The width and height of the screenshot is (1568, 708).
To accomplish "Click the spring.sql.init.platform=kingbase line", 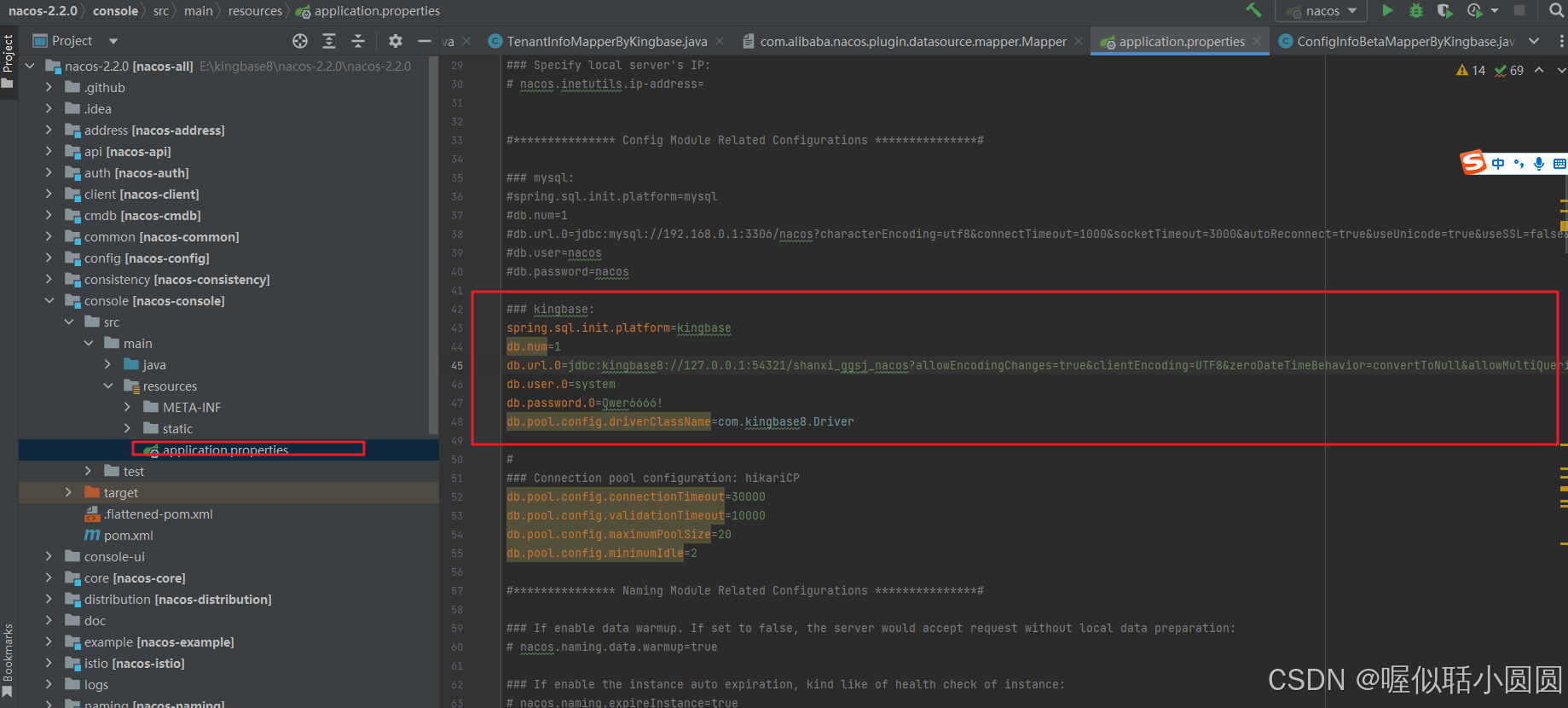I will (x=618, y=328).
